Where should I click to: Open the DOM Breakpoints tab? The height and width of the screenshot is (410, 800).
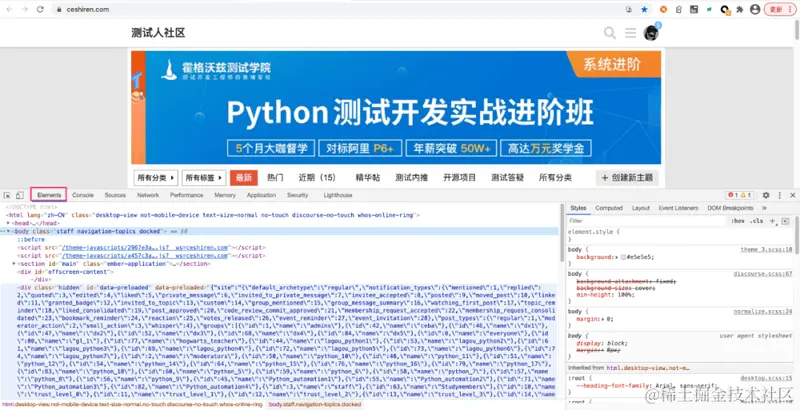coord(730,208)
